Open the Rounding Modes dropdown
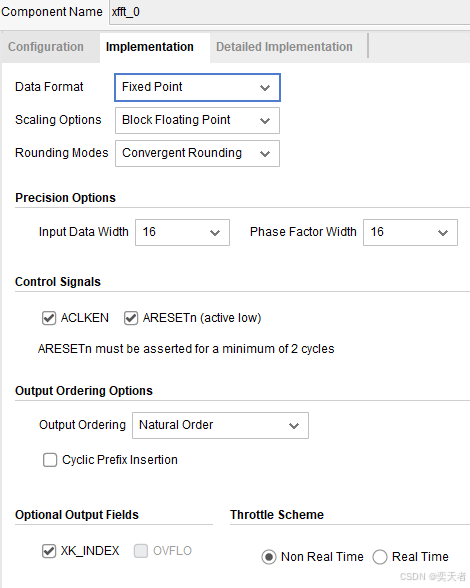The width and height of the screenshot is (470, 588). 197,153
